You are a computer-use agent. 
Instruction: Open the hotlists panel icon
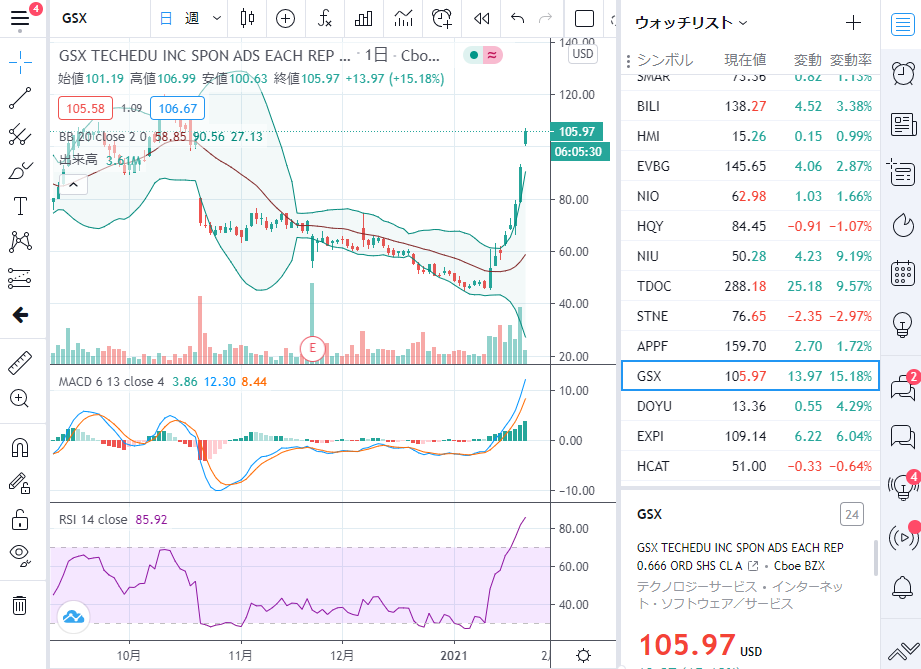pyautogui.click(x=902, y=224)
